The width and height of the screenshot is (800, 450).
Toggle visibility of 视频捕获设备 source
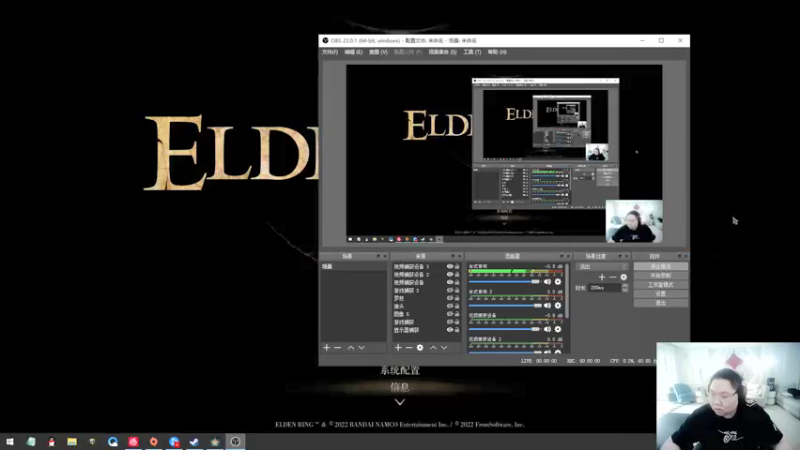pos(449,282)
